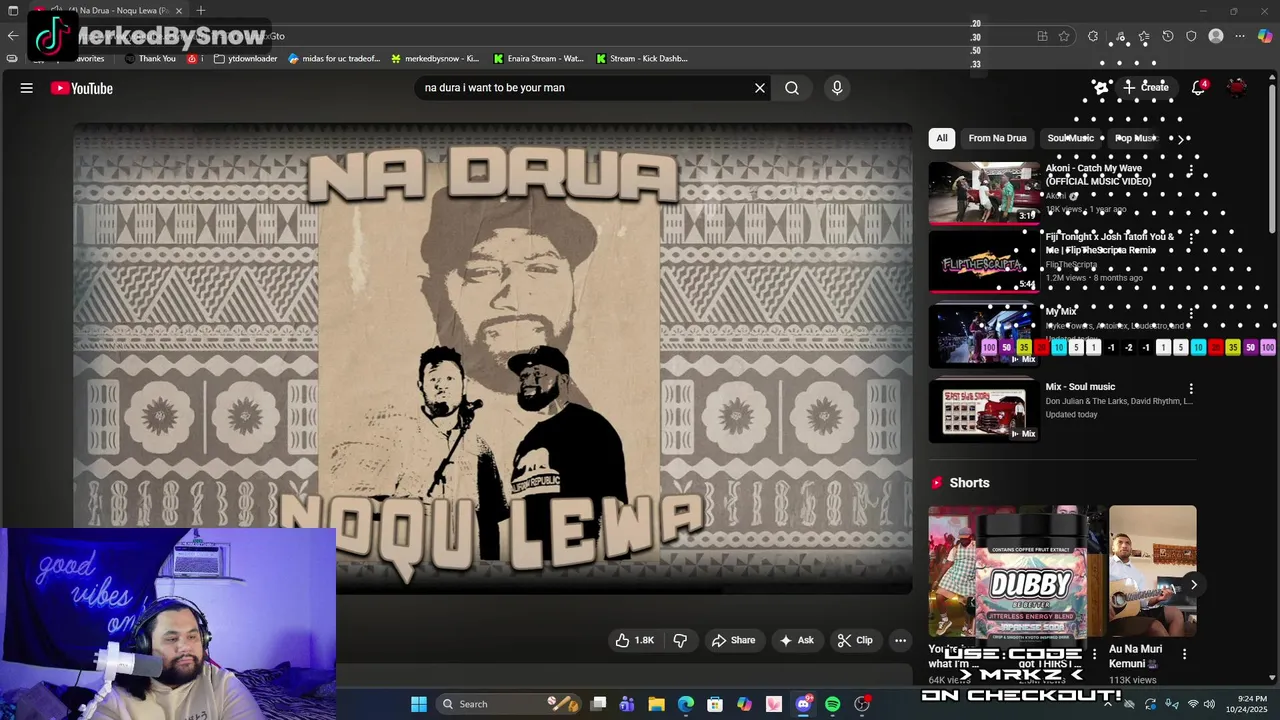Start voice search with microphone icon
Viewport: 1280px width, 720px height.
(837, 88)
